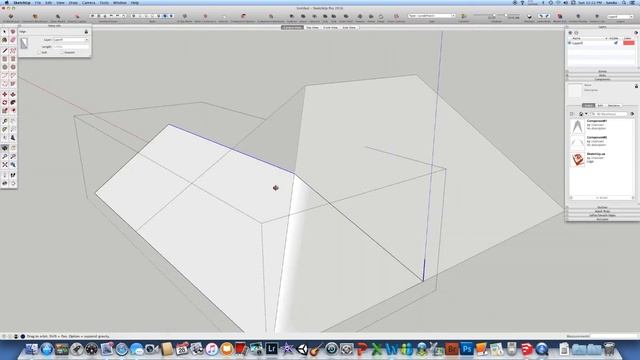Switch to the Top View scene tab
The height and width of the screenshot is (360, 640).
tap(313, 27)
